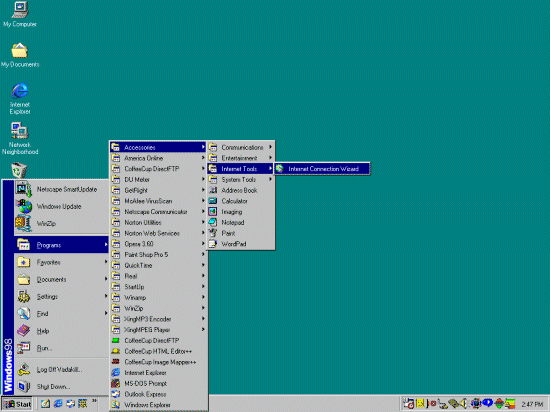Open Windows Explorer from Programs

[158, 405]
